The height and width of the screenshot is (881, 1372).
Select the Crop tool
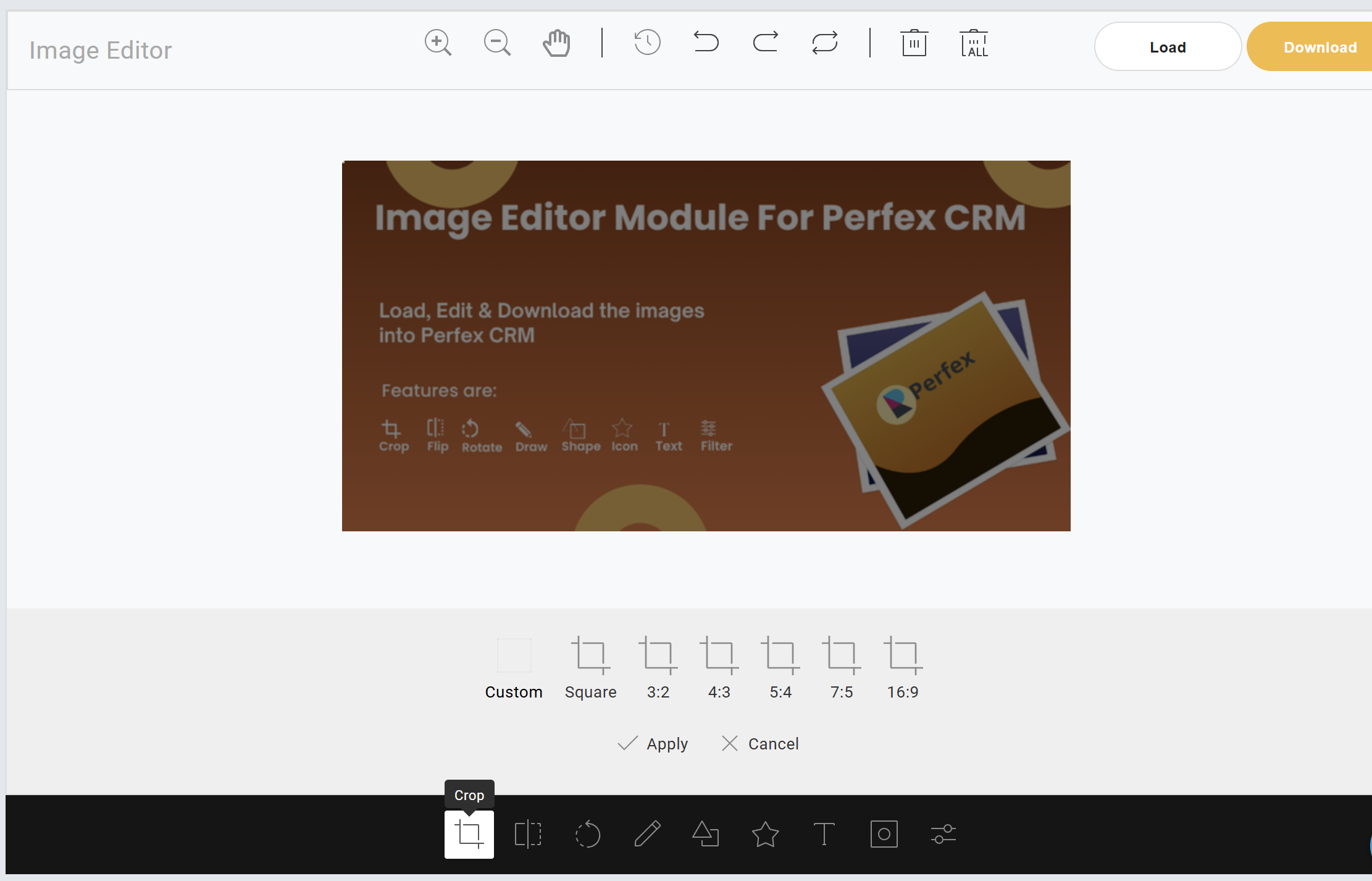click(x=469, y=834)
